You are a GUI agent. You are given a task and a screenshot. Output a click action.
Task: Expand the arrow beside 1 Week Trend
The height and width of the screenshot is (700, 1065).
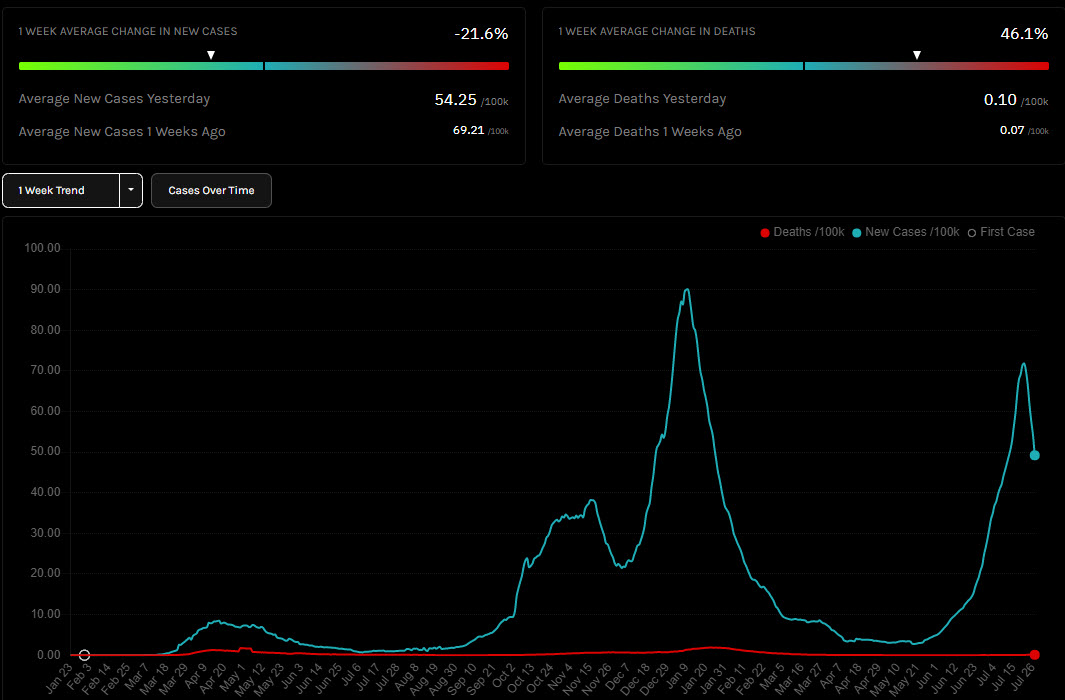coord(131,190)
